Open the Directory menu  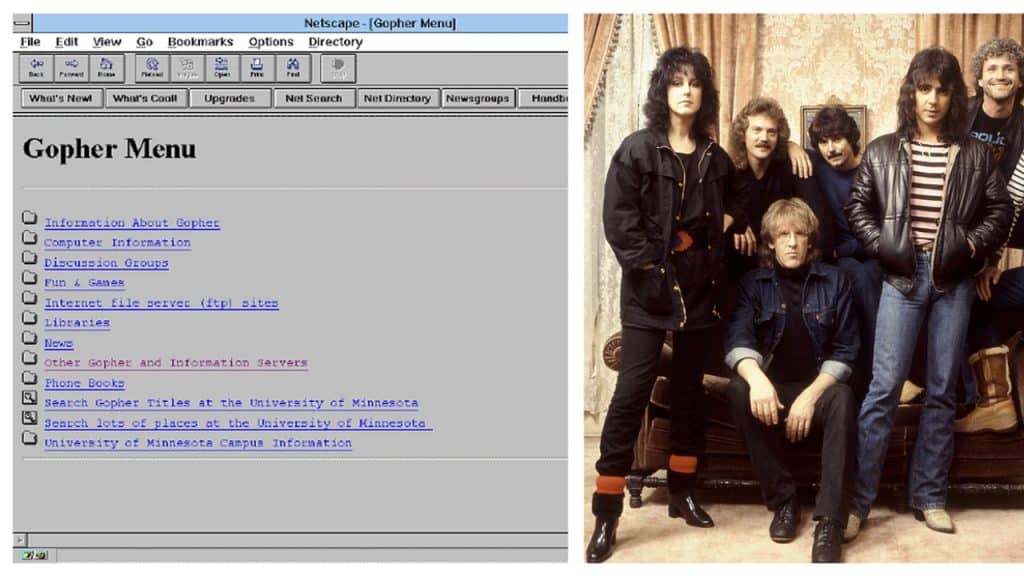pyautogui.click(x=336, y=42)
